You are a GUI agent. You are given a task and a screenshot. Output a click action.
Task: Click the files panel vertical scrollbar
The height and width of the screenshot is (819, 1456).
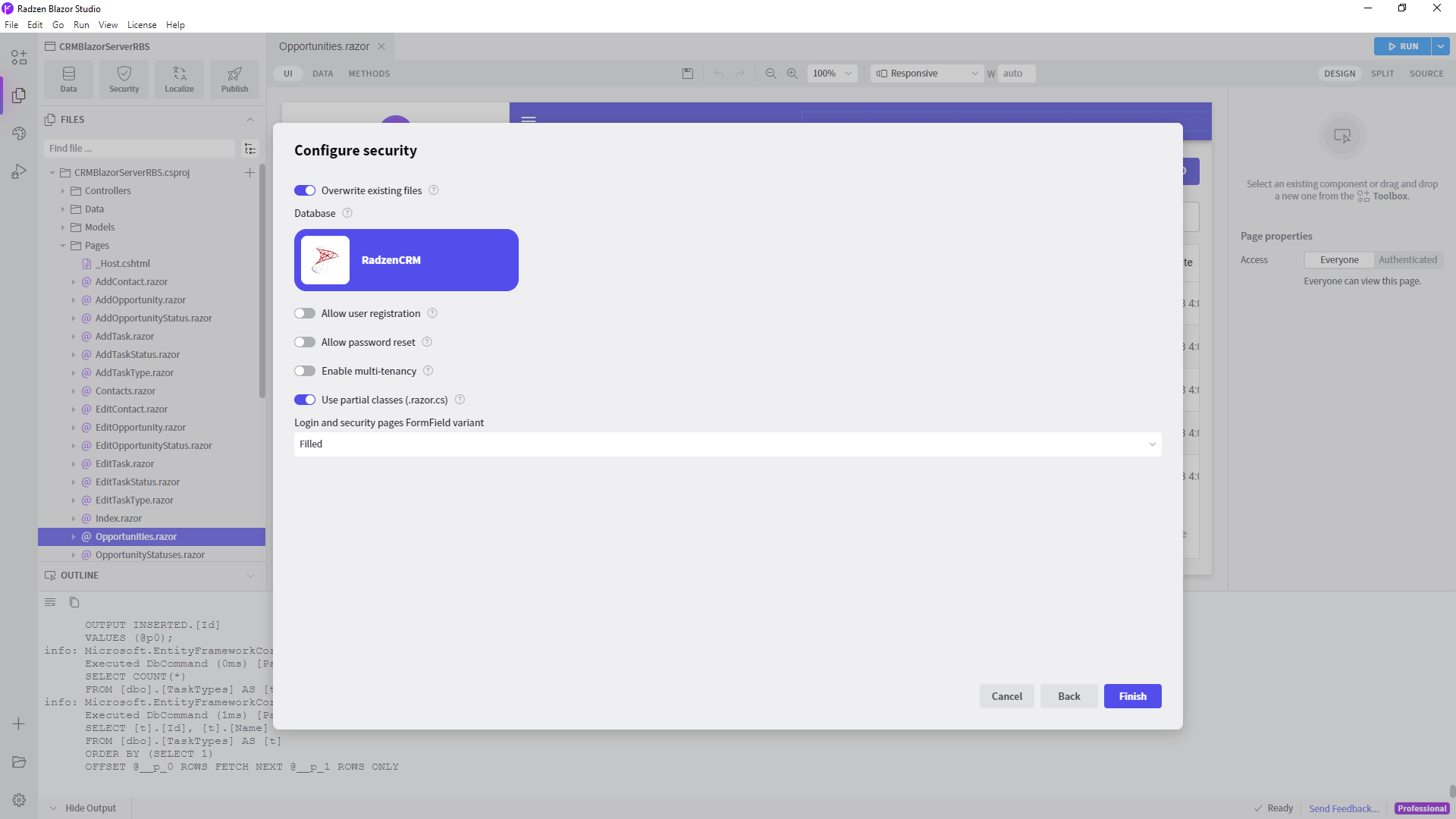pos(262,281)
